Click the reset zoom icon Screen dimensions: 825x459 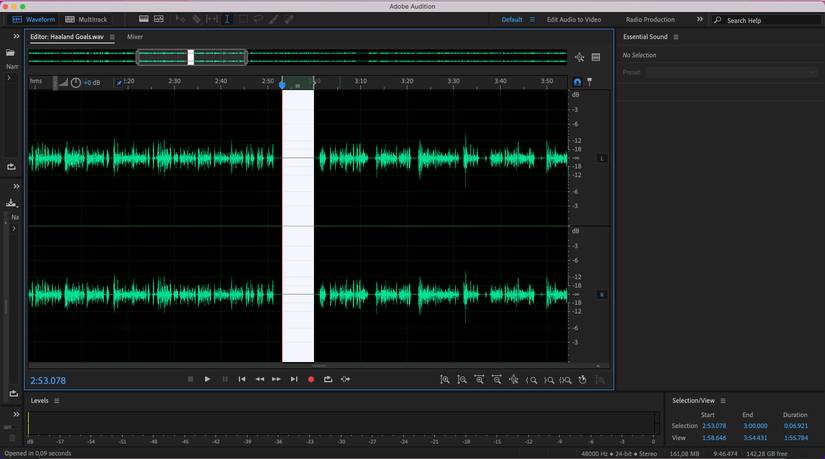[x=582, y=380]
